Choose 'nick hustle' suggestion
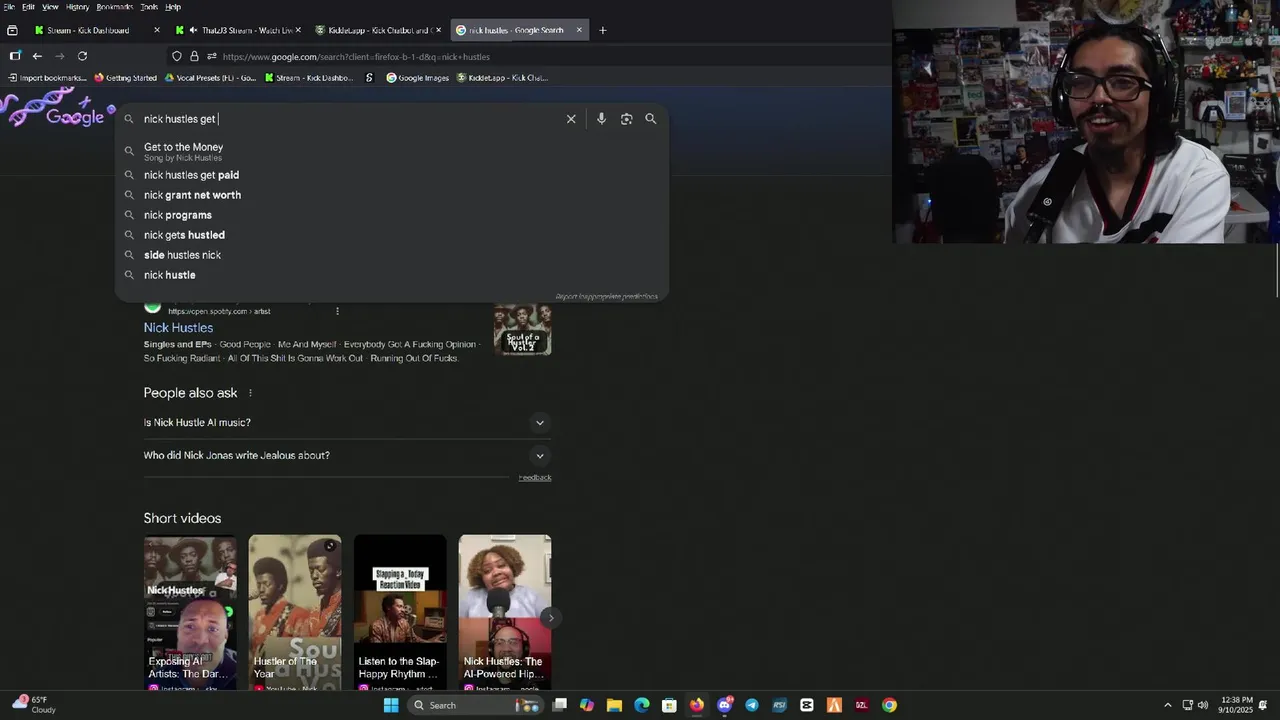1280x720 pixels. [x=392, y=275]
